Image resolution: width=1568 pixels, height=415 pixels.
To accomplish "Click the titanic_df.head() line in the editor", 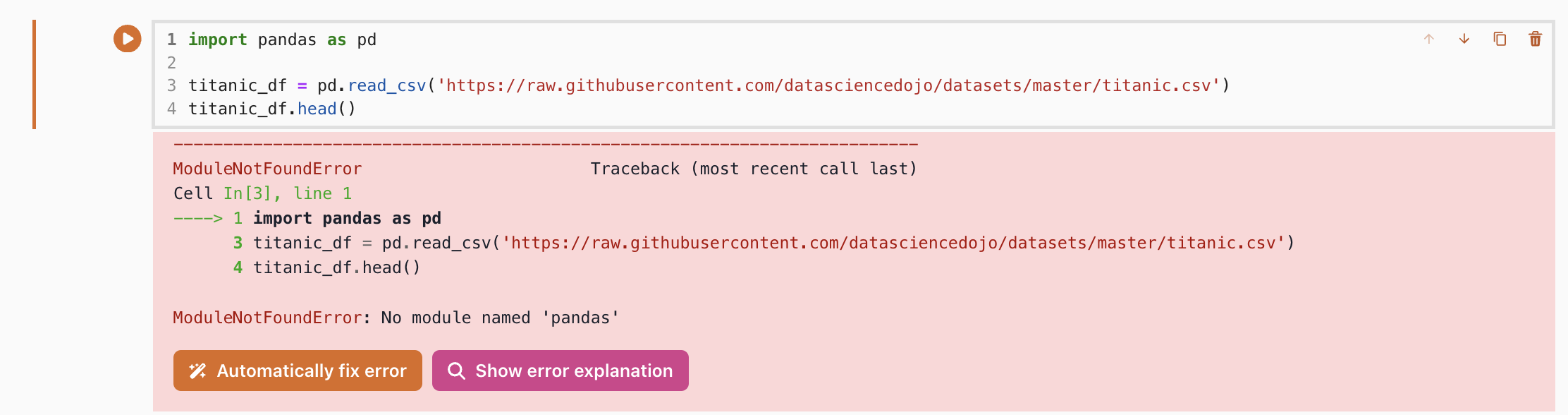I will click(271, 109).
